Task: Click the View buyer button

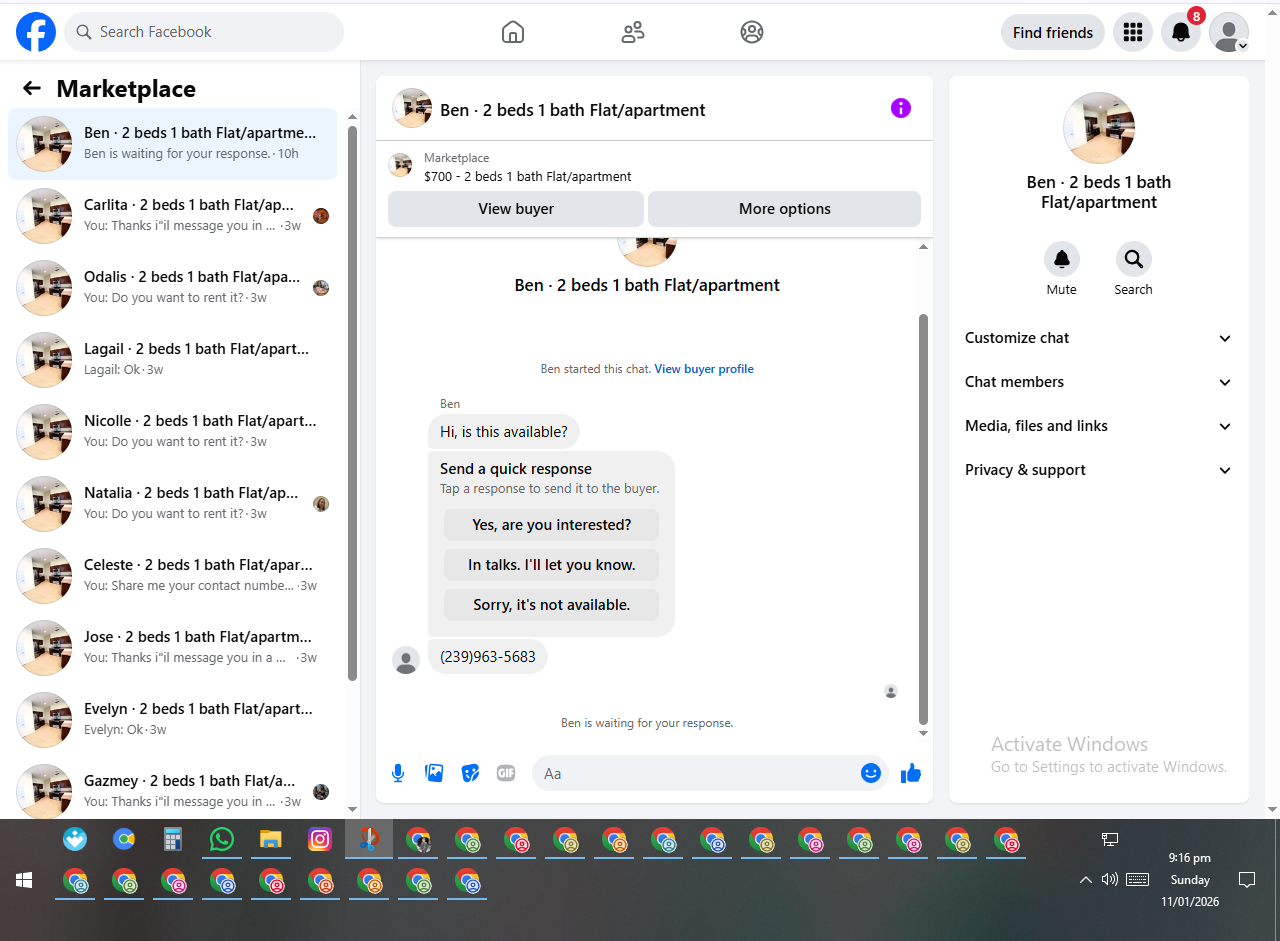Action: coord(516,209)
